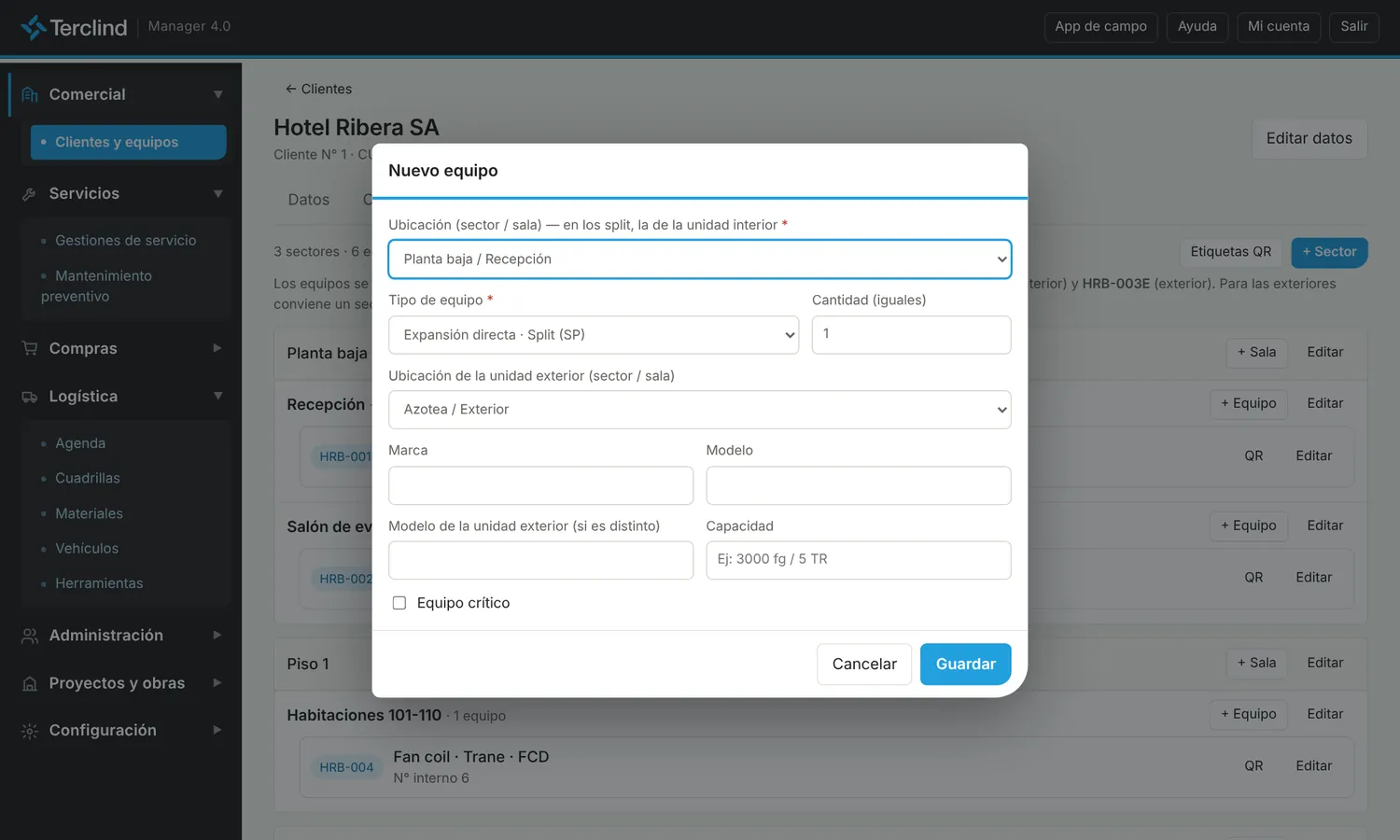Click the Servicios wrench icon
This screenshot has width=1400, height=840.
[30, 194]
